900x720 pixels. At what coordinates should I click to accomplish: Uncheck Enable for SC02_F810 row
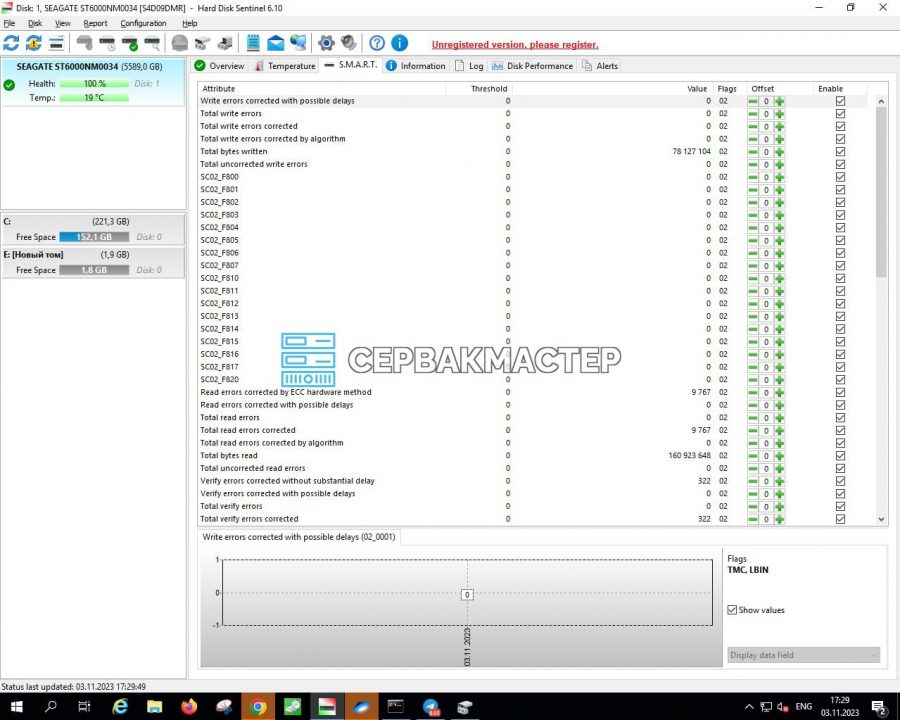[840, 278]
